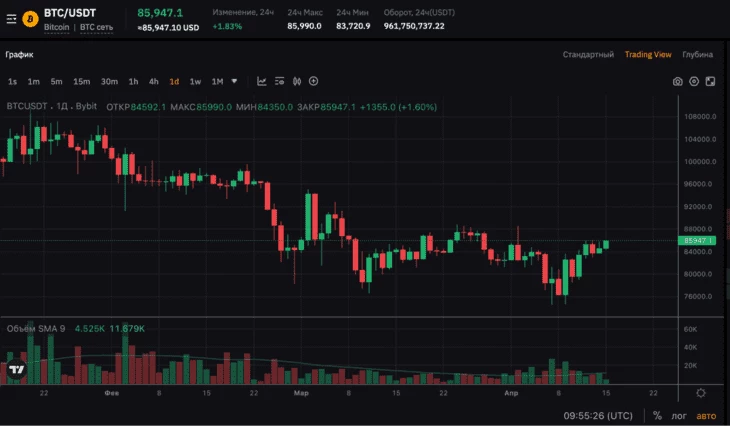Select the 4h interval

point(154,81)
